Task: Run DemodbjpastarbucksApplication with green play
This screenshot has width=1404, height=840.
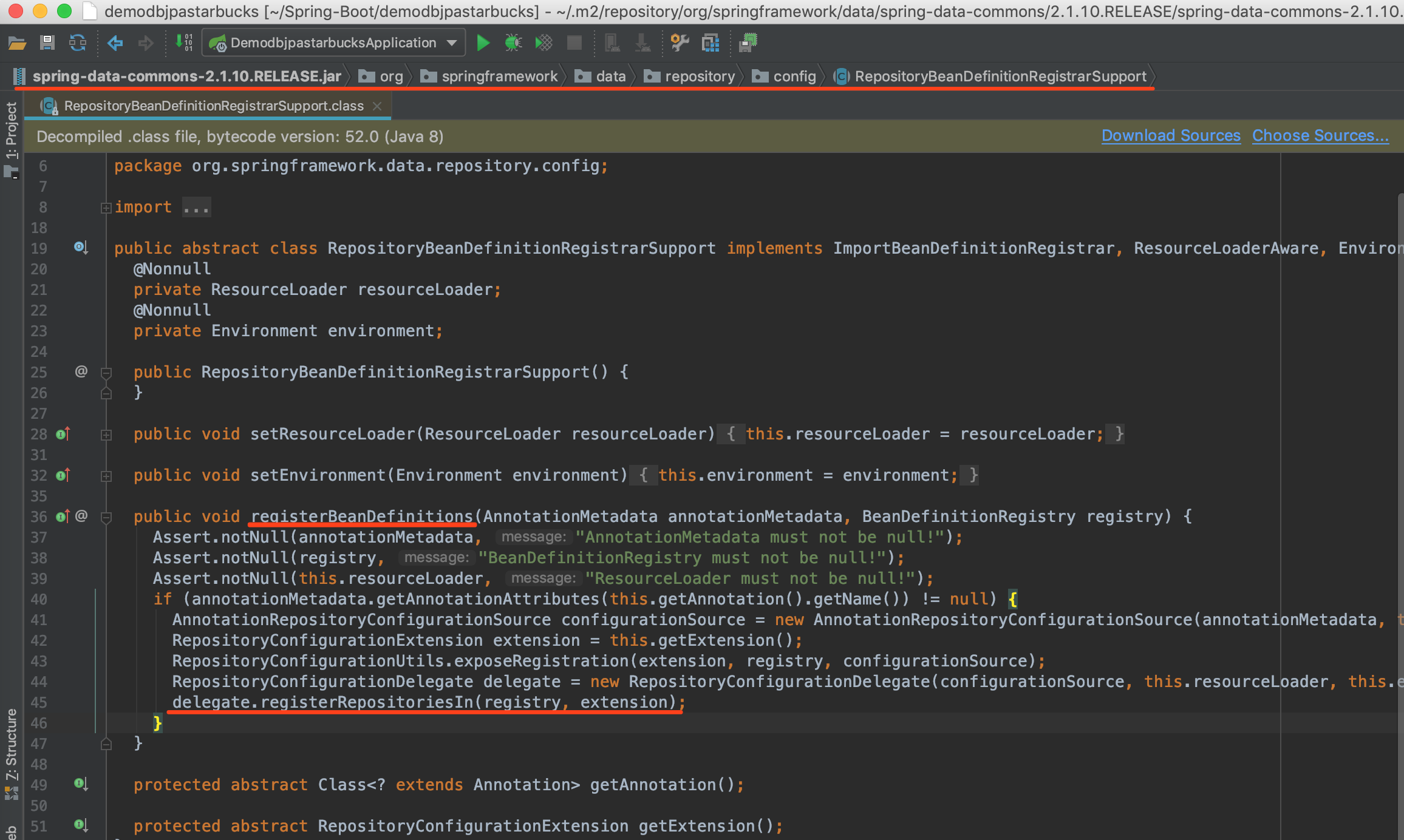Action: point(483,42)
